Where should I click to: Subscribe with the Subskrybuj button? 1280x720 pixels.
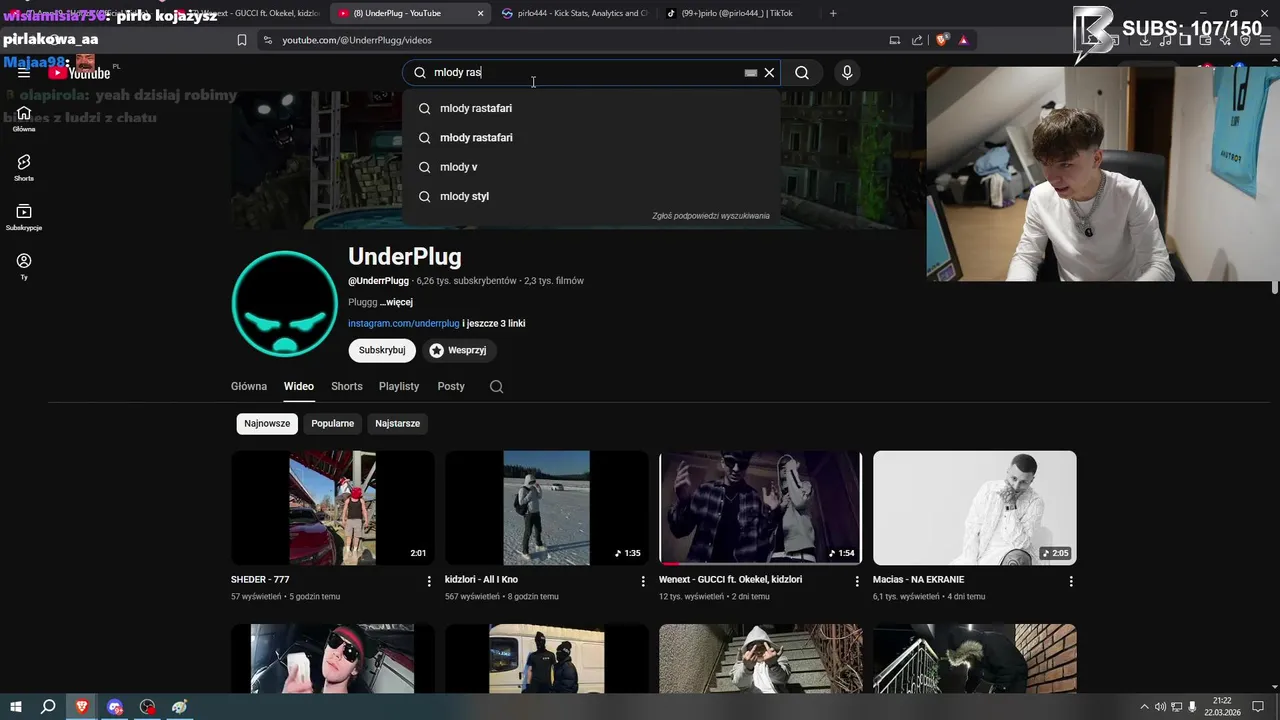click(382, 350)
